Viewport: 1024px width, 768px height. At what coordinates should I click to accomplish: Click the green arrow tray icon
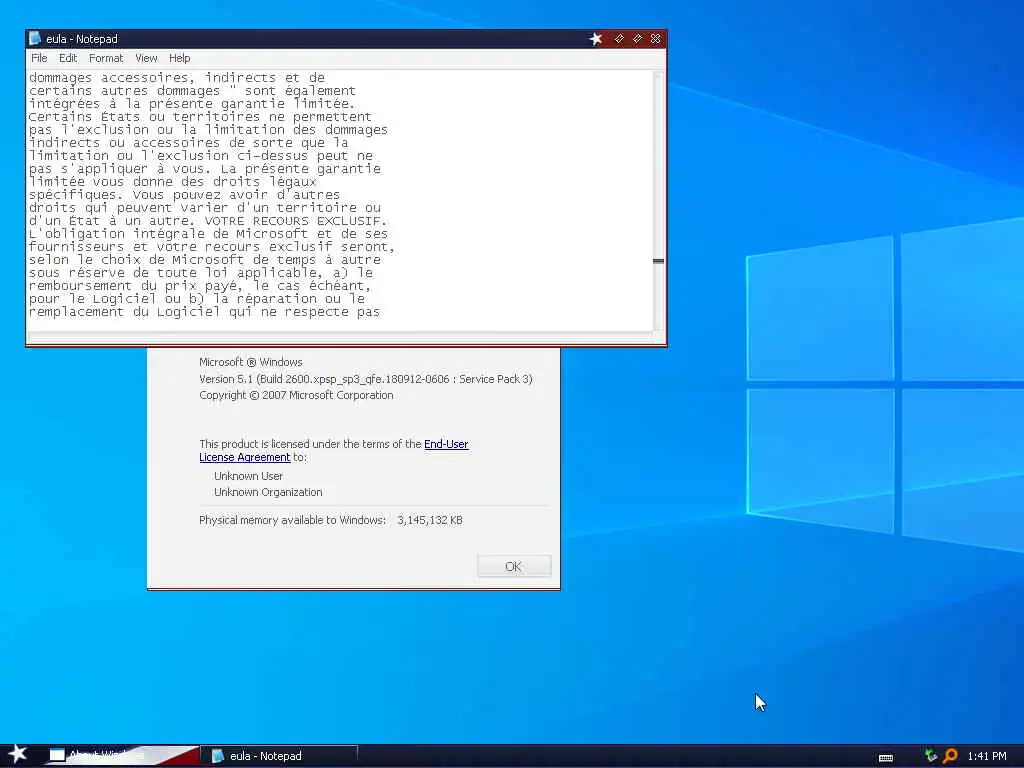click(931, 756)
